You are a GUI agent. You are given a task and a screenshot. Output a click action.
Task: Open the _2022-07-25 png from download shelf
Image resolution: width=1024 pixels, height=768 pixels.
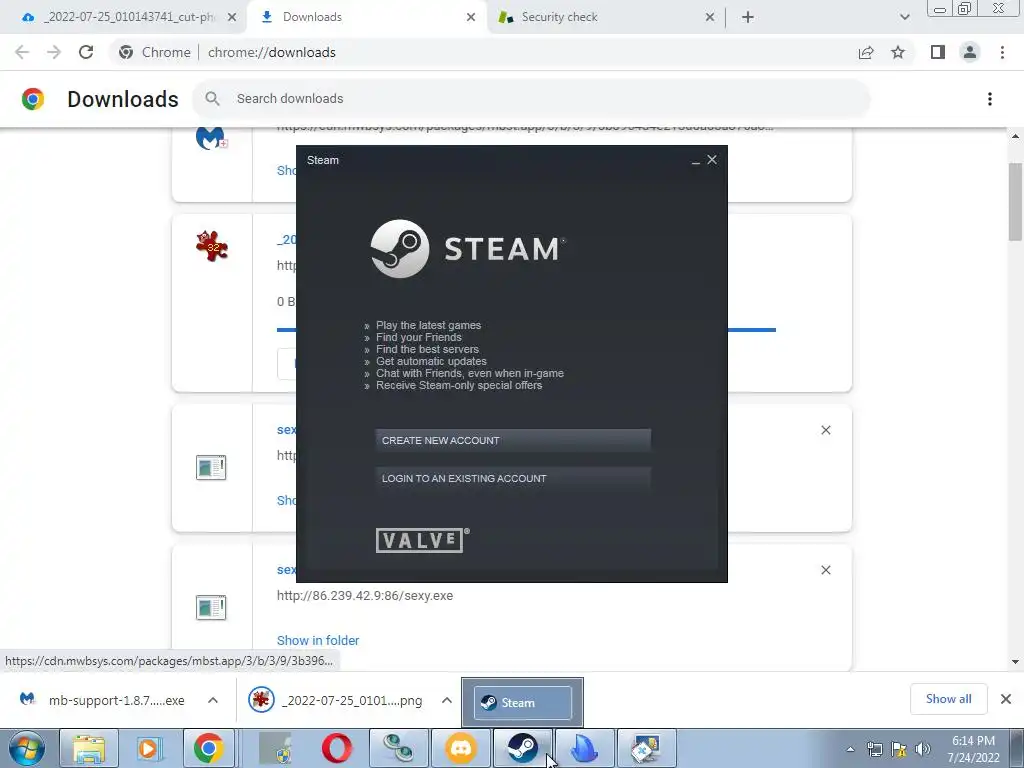click(336, 700)
